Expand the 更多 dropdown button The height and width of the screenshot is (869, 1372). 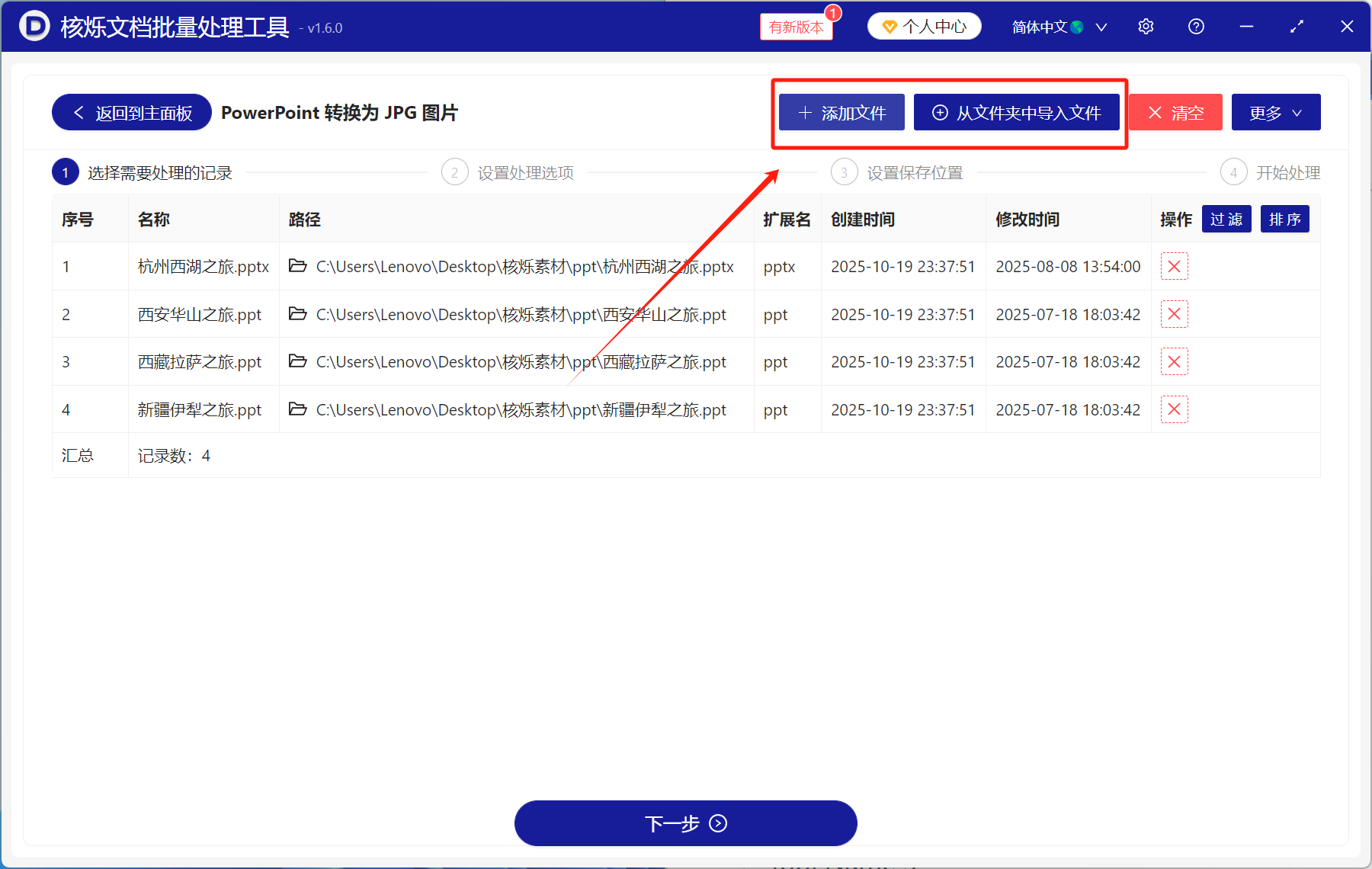click(x=1276, y=113)
